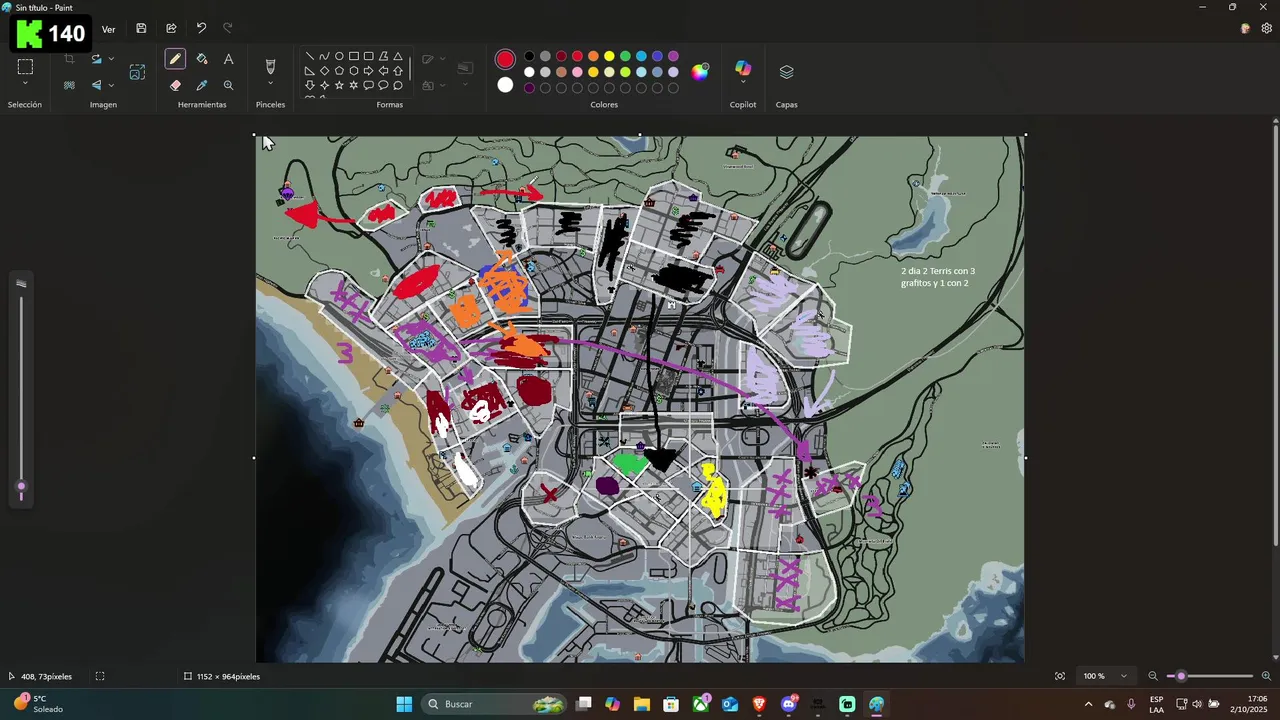Open the image resize tool icon
The height and width of the screenshot is (720, 1280).
click(137, 72)
